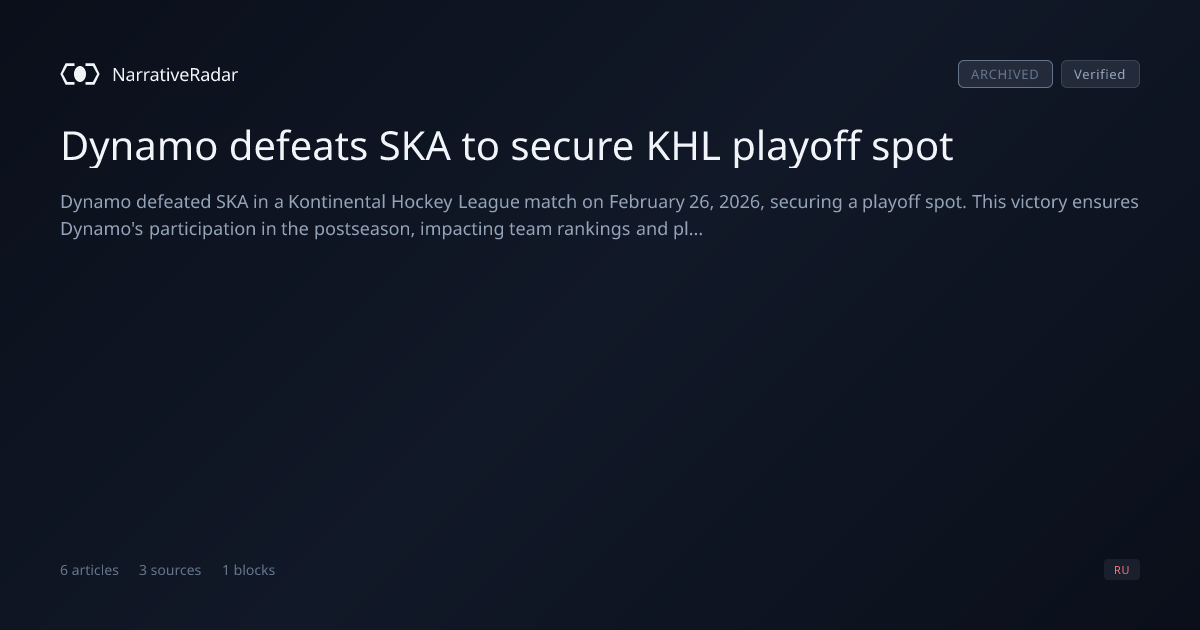1200x630 pixels.
Task: Click the NarrativeRadar hexagon logo icon
Action: tap(80, 74)
